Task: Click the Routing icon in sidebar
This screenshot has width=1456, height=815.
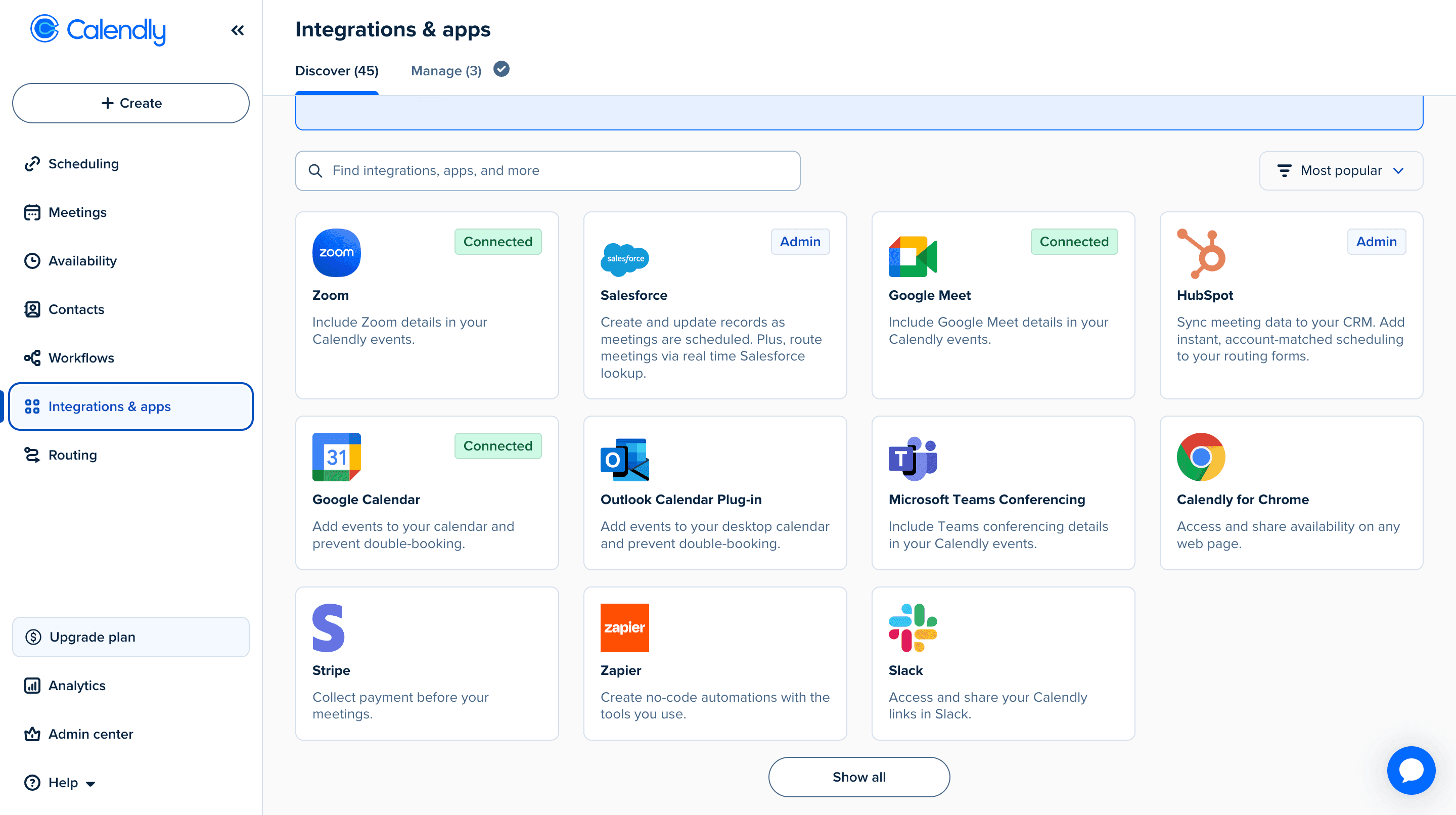Action: 32,455
